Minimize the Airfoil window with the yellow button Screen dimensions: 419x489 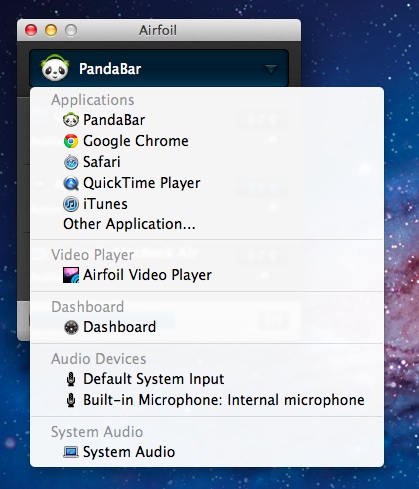coord(51,30)
